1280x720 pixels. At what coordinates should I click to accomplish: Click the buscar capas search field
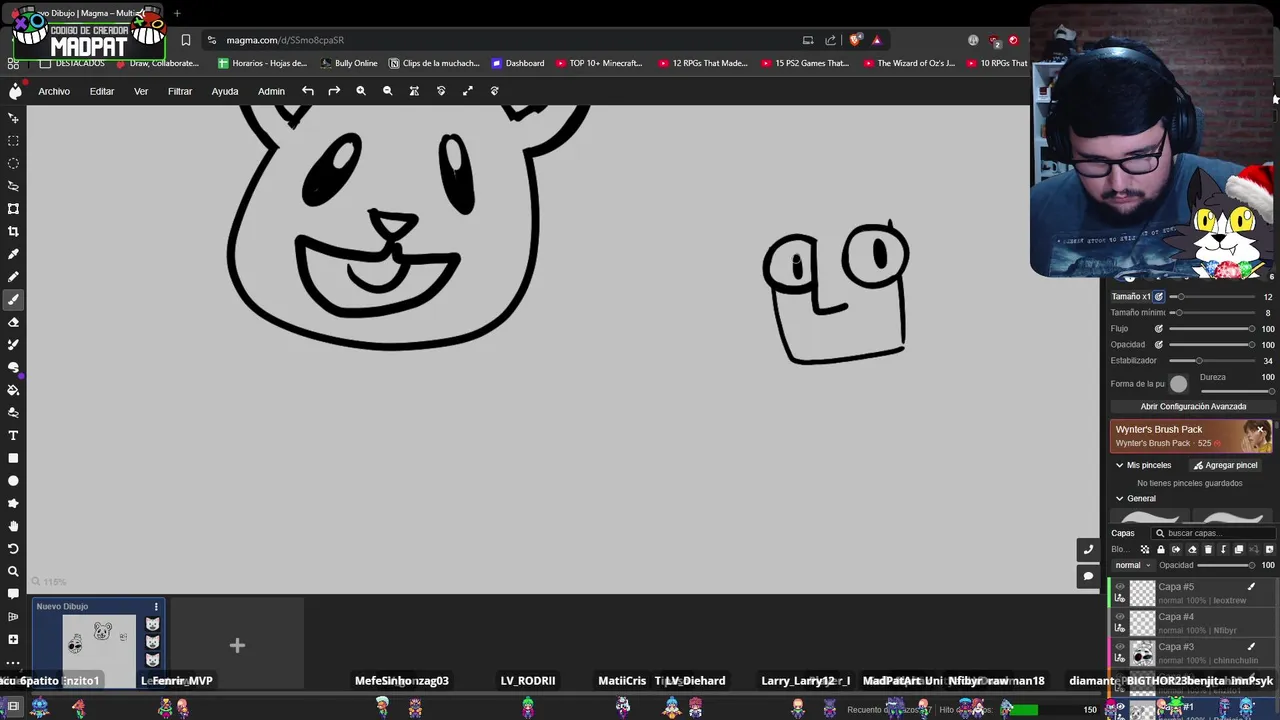(1213, 533)
